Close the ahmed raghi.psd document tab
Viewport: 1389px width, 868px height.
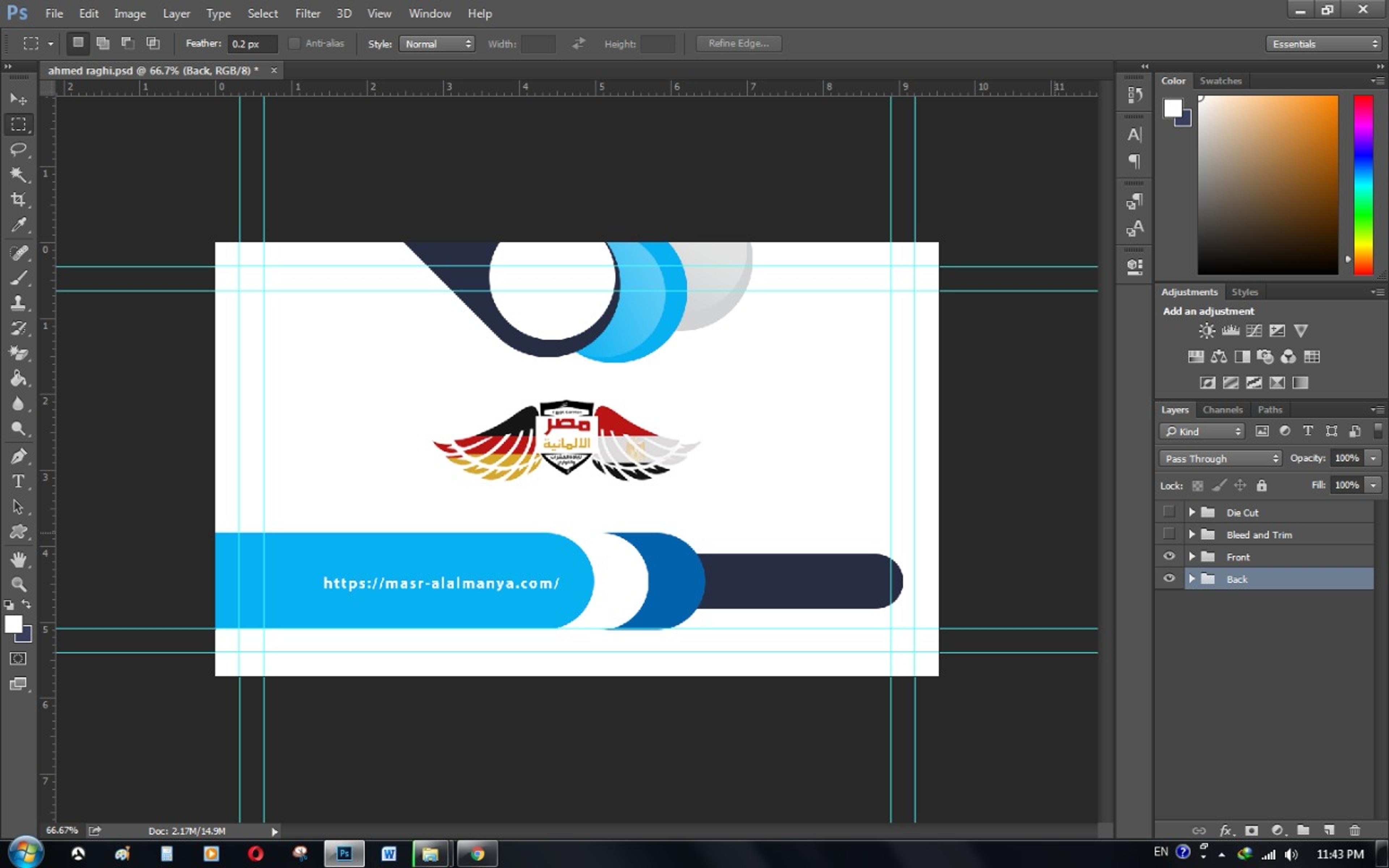(274, 70)
